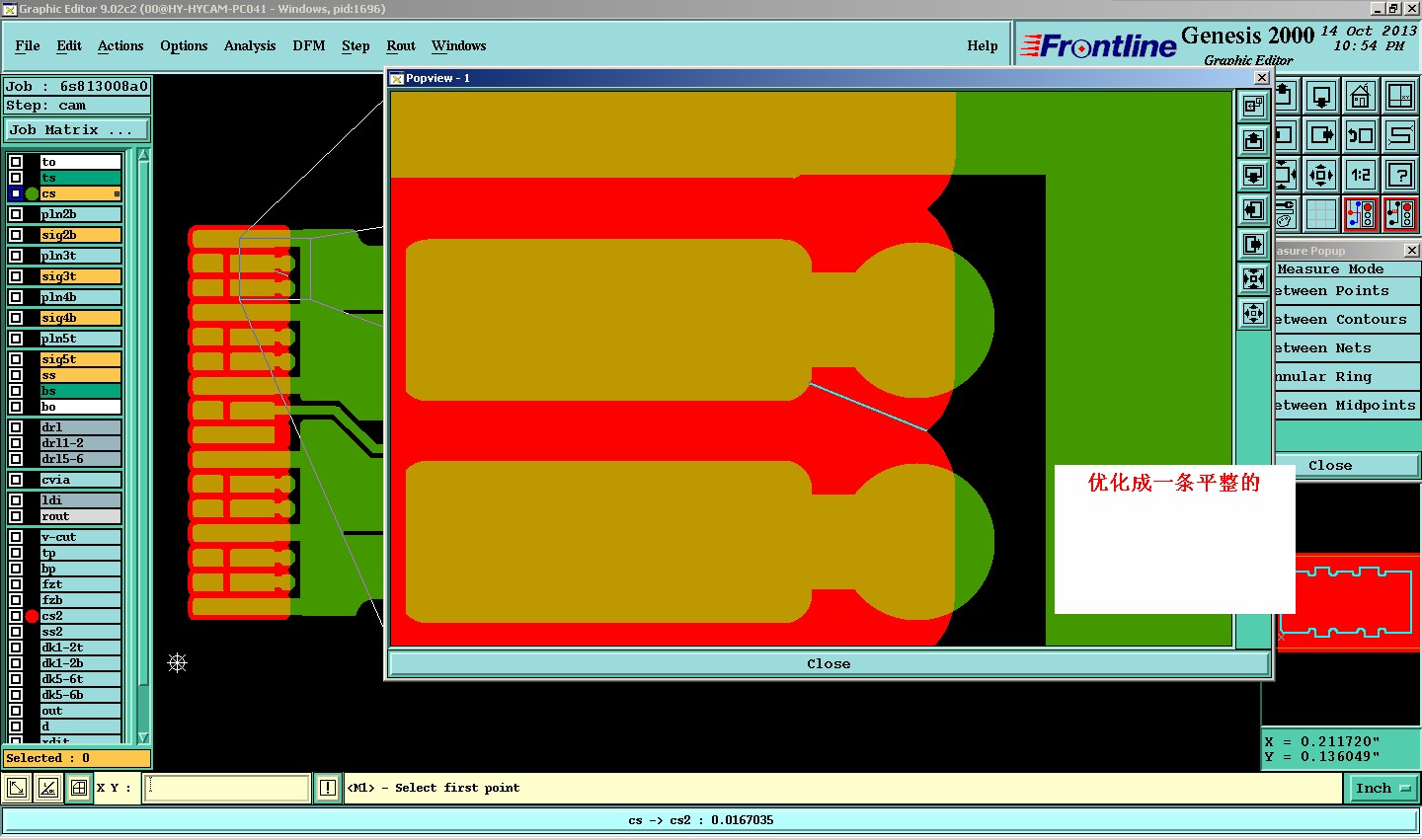
Task: Select the 'sig5t' layer name
Action: coord(80,359)
